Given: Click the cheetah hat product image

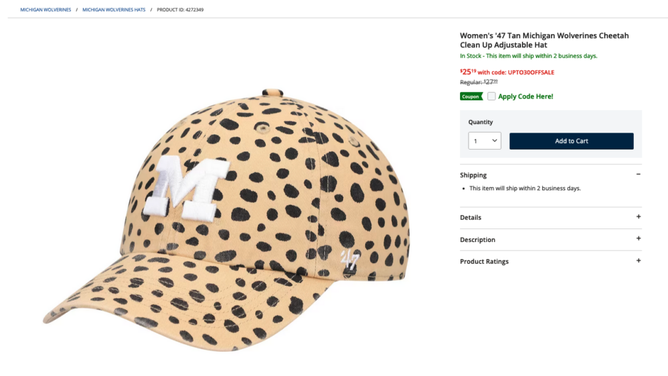Looking at the screenshot, I should pos(226,220).
